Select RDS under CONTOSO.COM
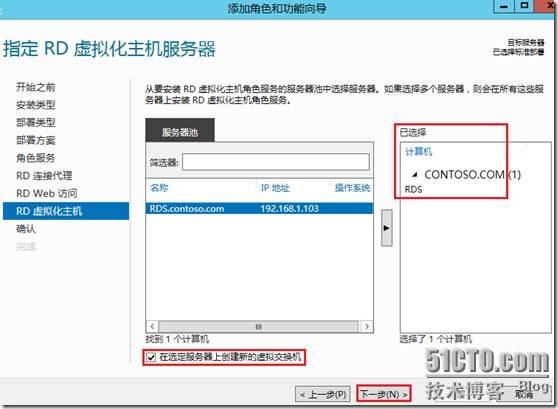The image size is (558, 409). (414, 189)
